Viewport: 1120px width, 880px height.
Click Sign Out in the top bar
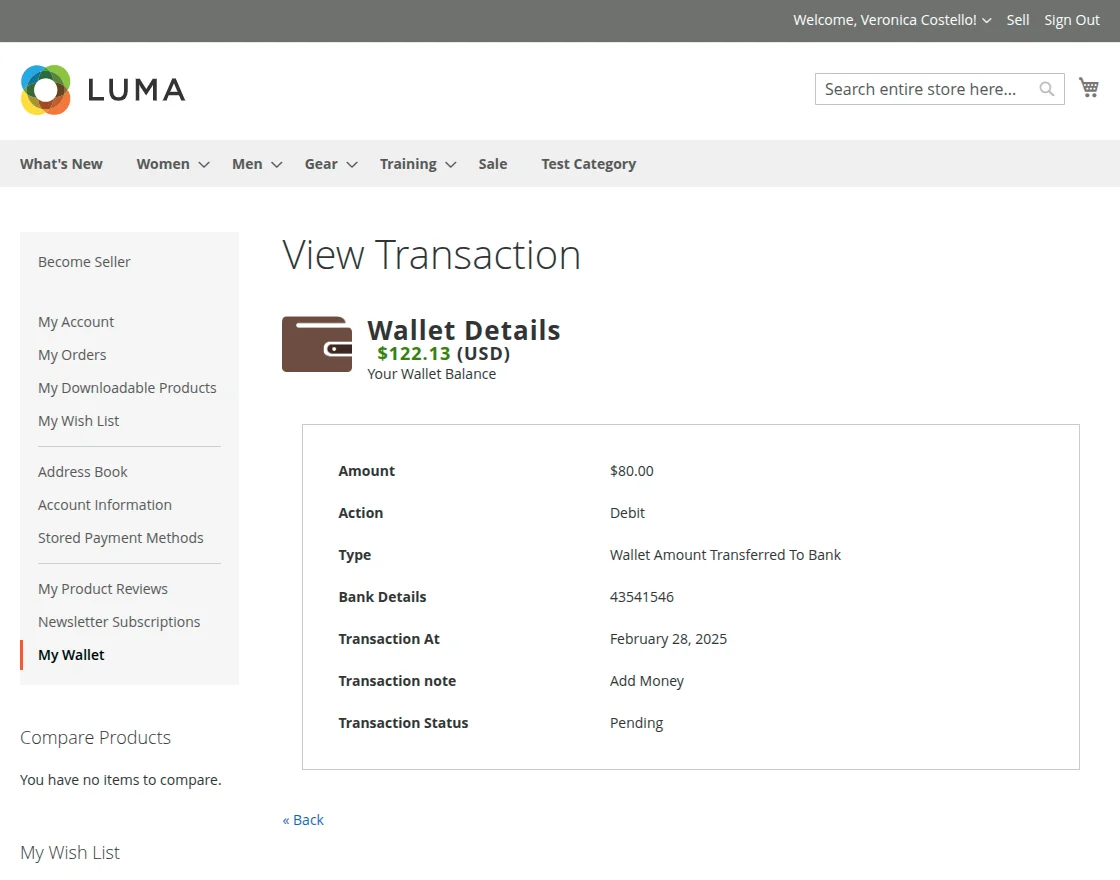pyautogui.click(x=1071, y=19)
